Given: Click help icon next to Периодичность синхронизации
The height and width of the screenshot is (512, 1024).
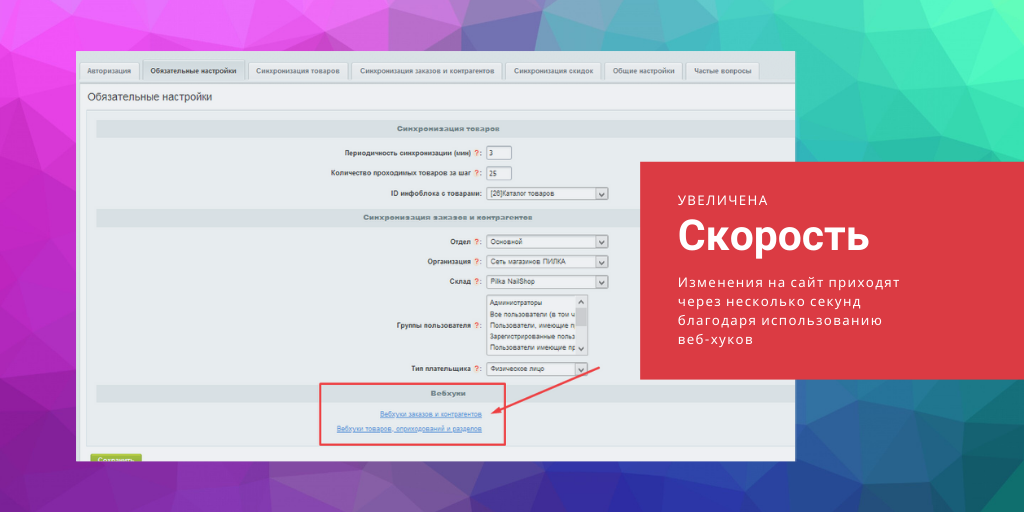Looking at the screenshot, I should (x=476, y=153).
